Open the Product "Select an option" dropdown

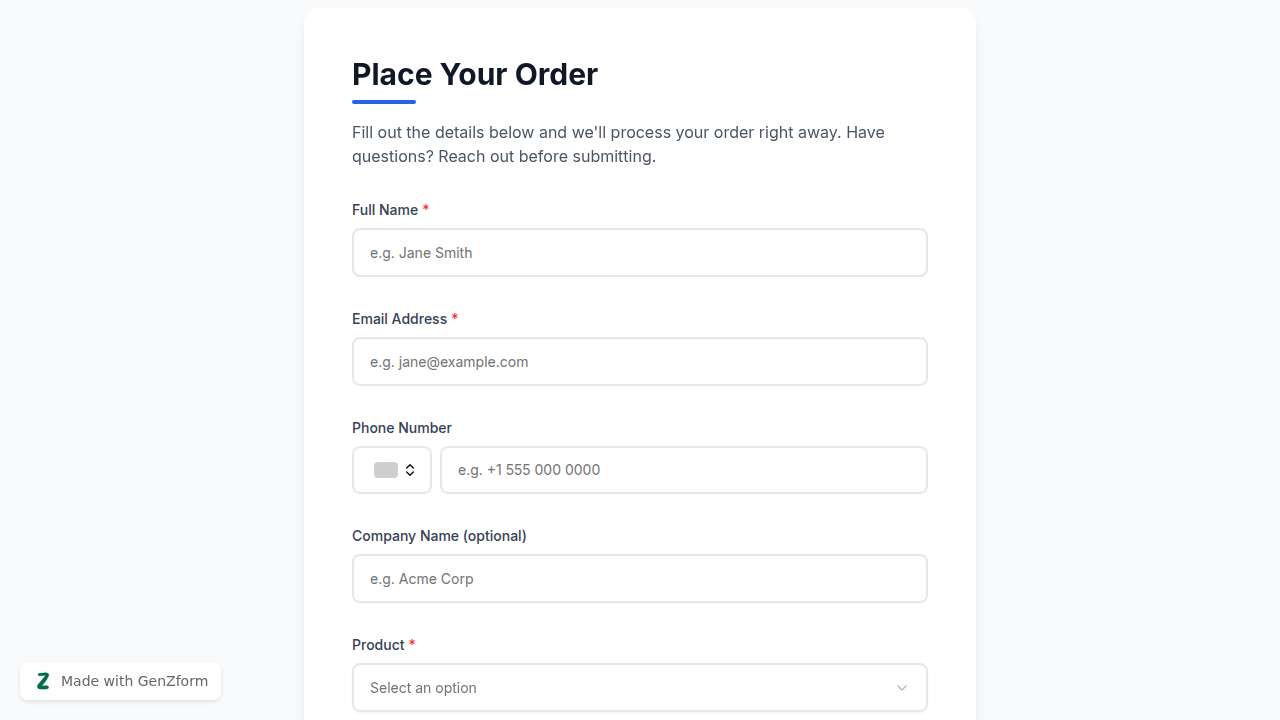pyautogui.click(x=640, y=688)
